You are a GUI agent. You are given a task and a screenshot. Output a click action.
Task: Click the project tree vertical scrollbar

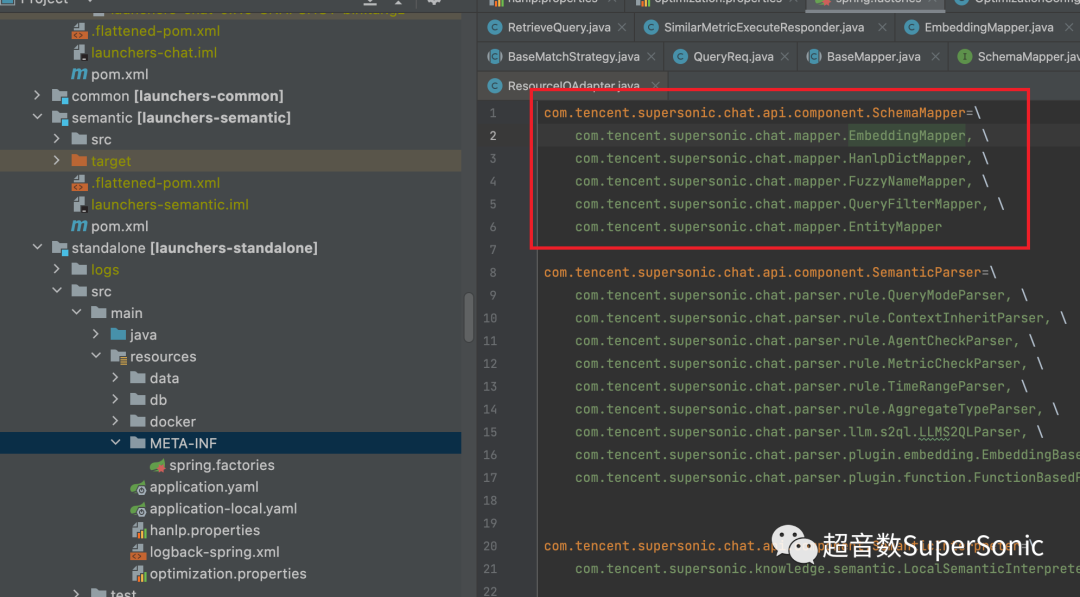click(469, 318)
